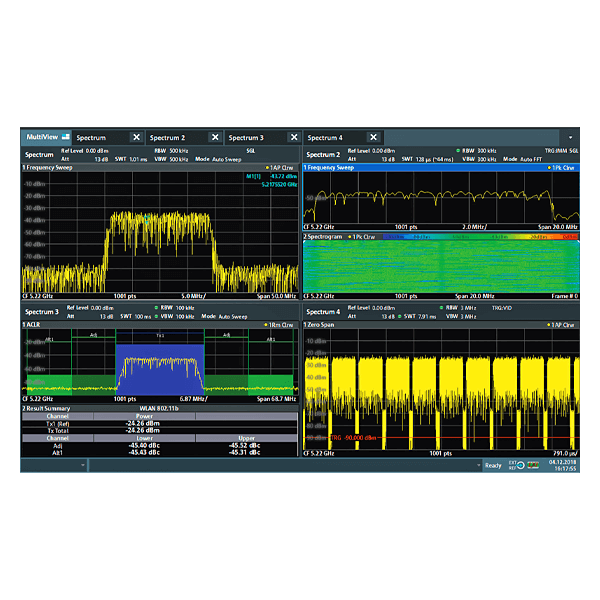Screen dimensions: 600x600
Task: Click the Lower column header
Action: click(144, 438)
